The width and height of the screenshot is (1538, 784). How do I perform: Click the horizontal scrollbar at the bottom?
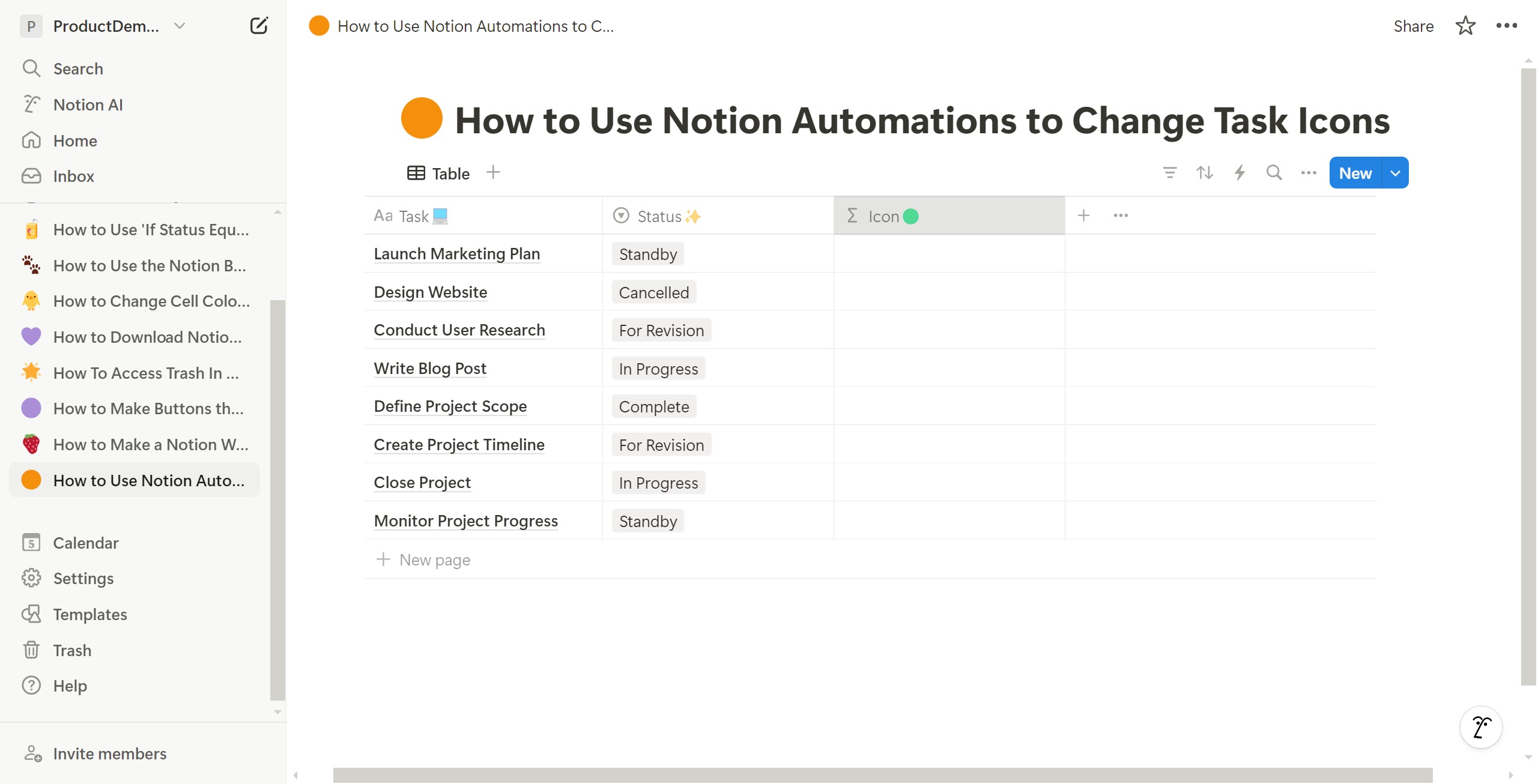[883, 775]
